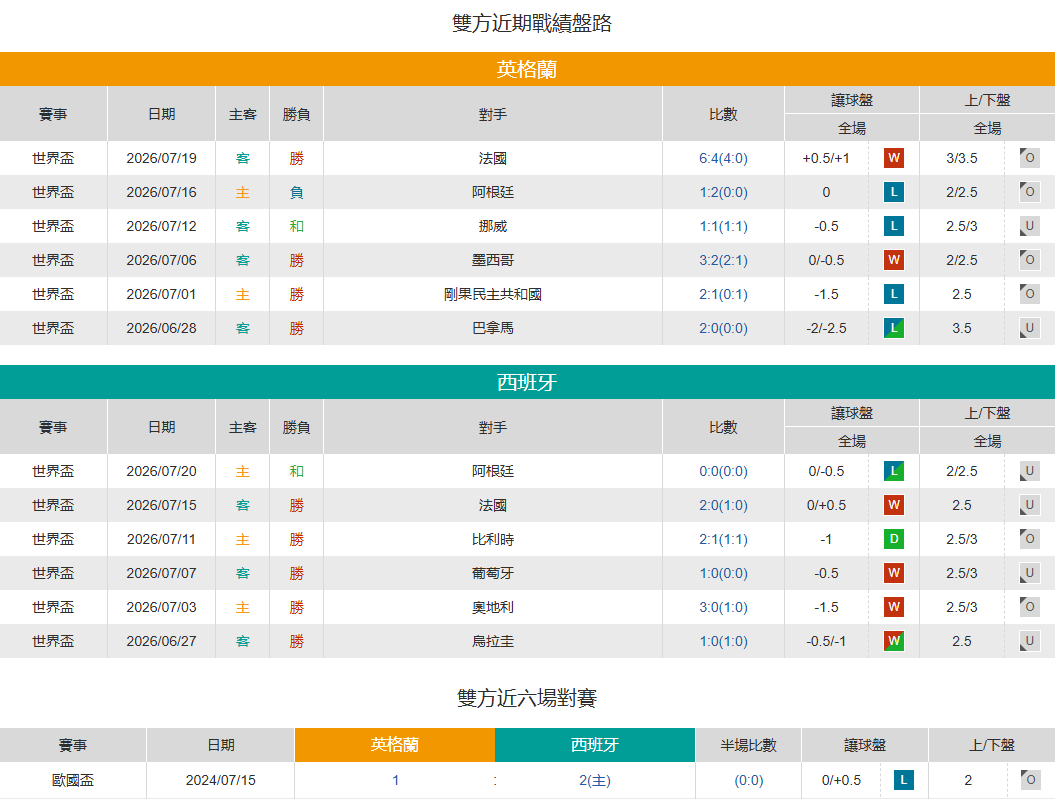Open the 1:0(0:0) score link

click(x=723, y=573)
